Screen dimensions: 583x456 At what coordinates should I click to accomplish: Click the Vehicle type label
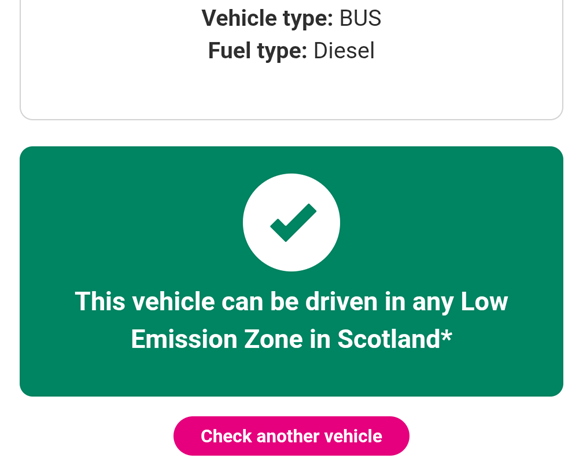tap(267, 18)
